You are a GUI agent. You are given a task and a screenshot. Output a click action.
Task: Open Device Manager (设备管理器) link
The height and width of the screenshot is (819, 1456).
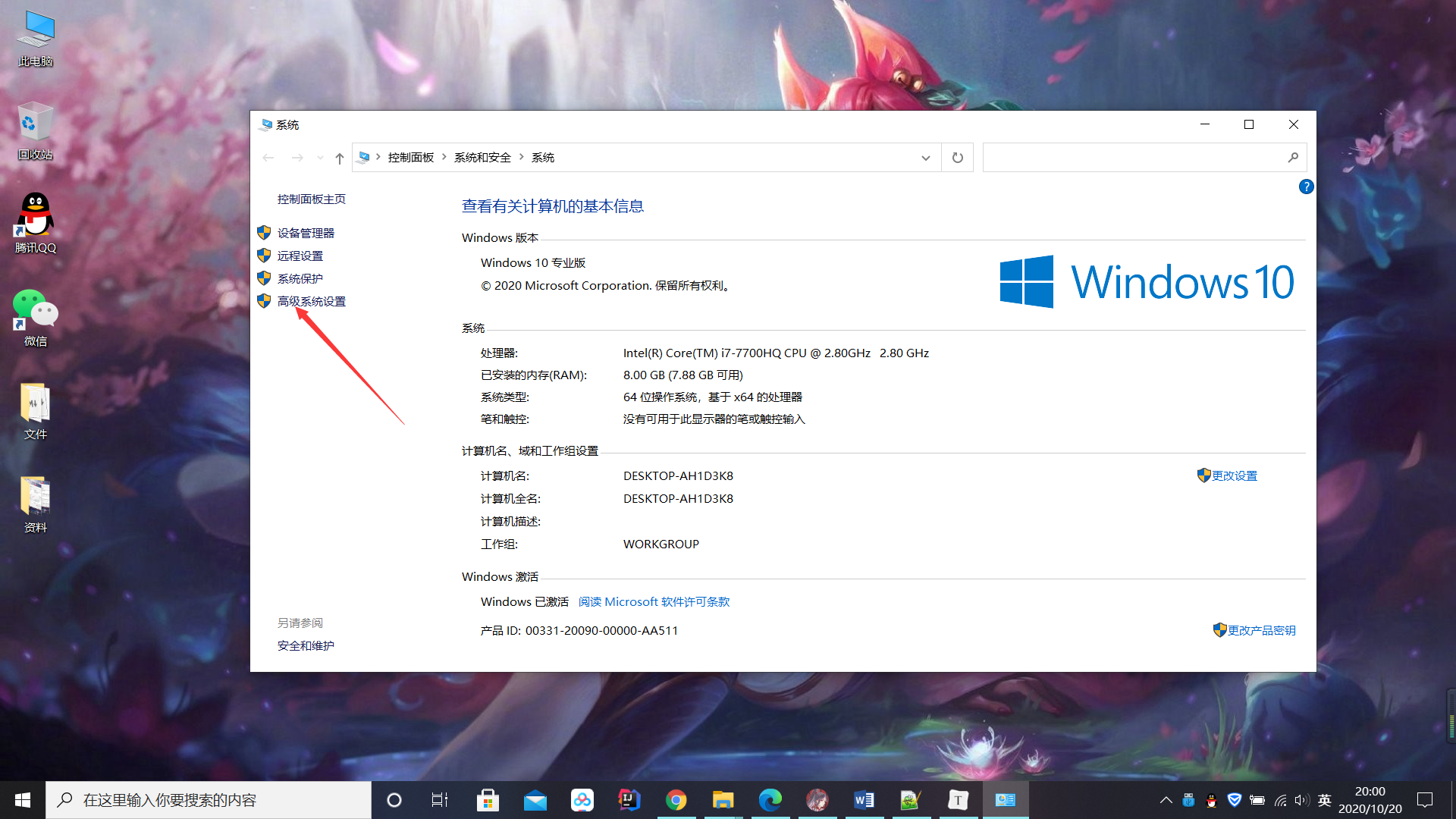[x=306, y=233]
